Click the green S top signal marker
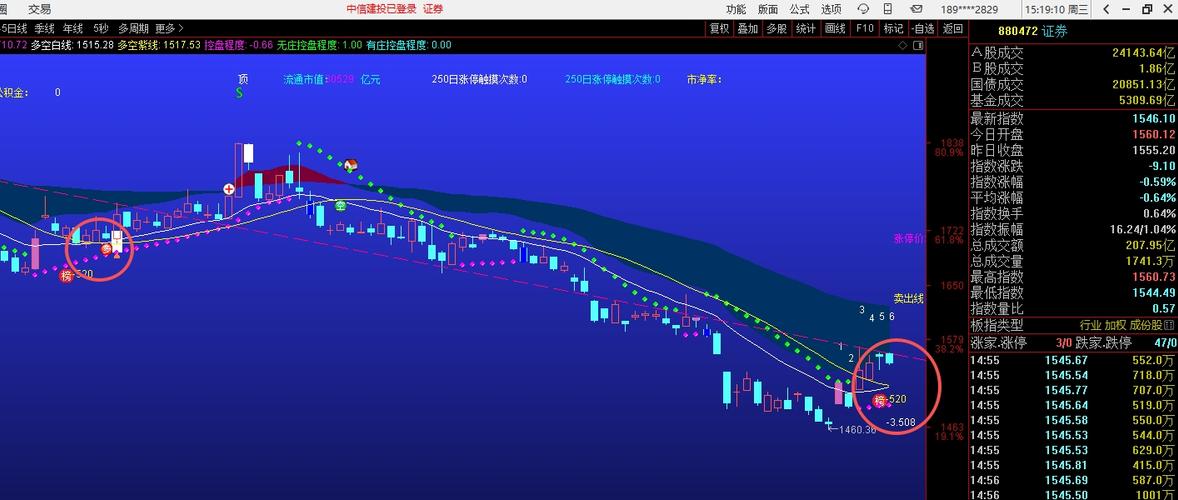1178x500 pixels. (x=239, y=93)
